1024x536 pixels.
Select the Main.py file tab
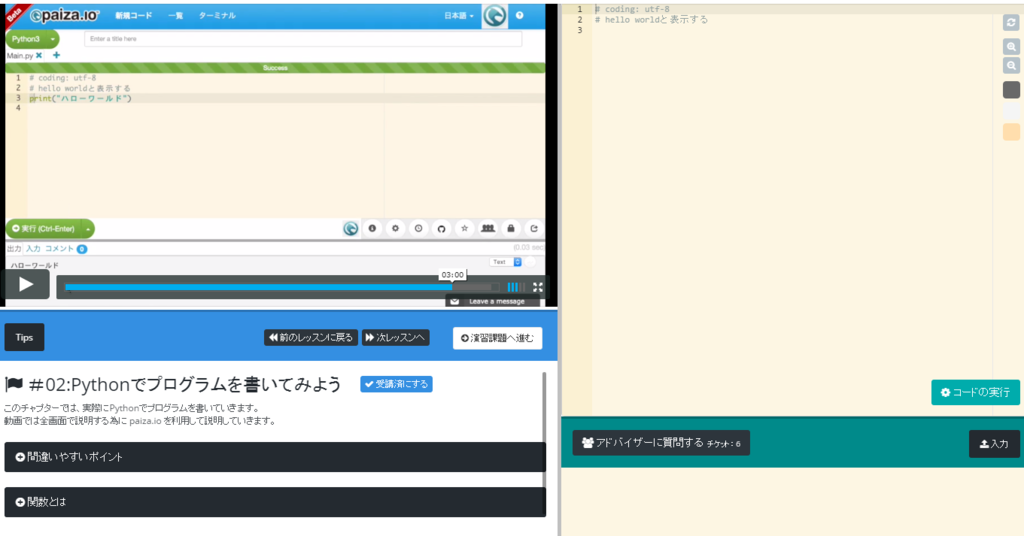20,56
